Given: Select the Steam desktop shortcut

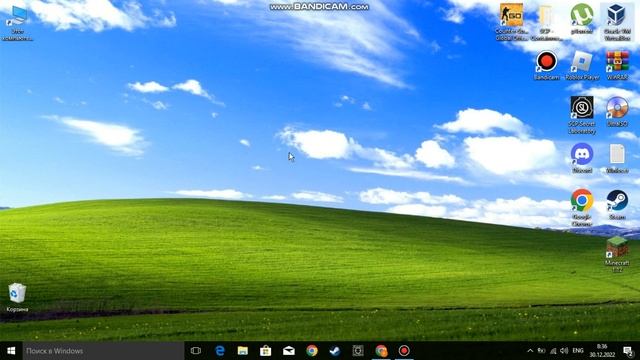Looking at the screenshot, I should (617, 205).
